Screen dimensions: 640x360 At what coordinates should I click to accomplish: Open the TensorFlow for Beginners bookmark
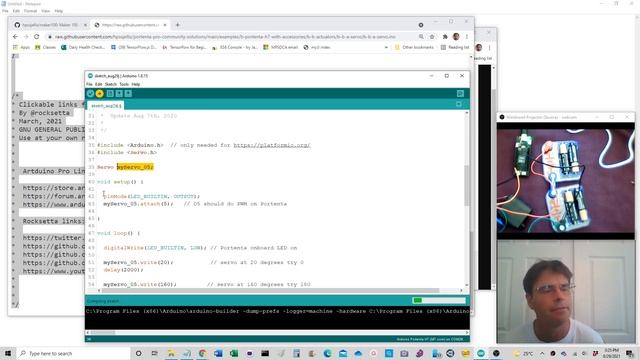(184, 47)
